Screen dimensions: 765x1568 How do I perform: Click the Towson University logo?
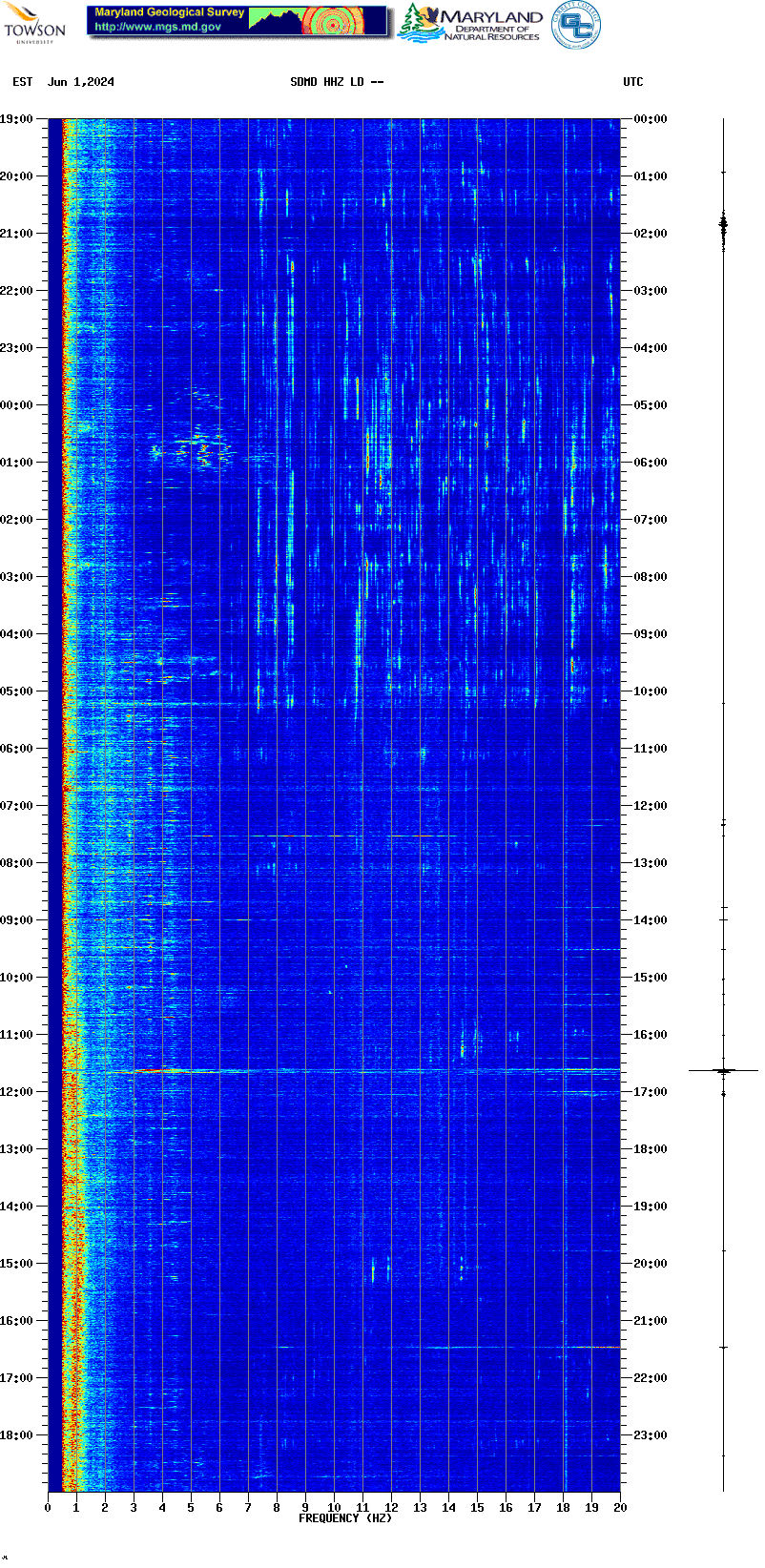(34, 24)
